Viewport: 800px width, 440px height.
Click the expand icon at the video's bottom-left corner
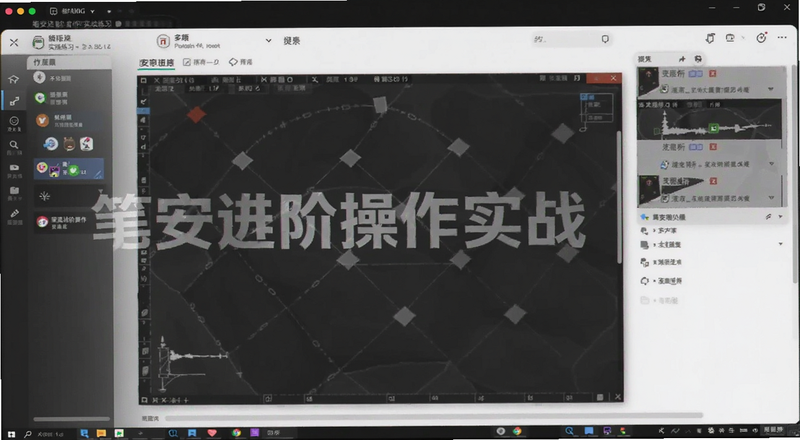coord(144,400)
